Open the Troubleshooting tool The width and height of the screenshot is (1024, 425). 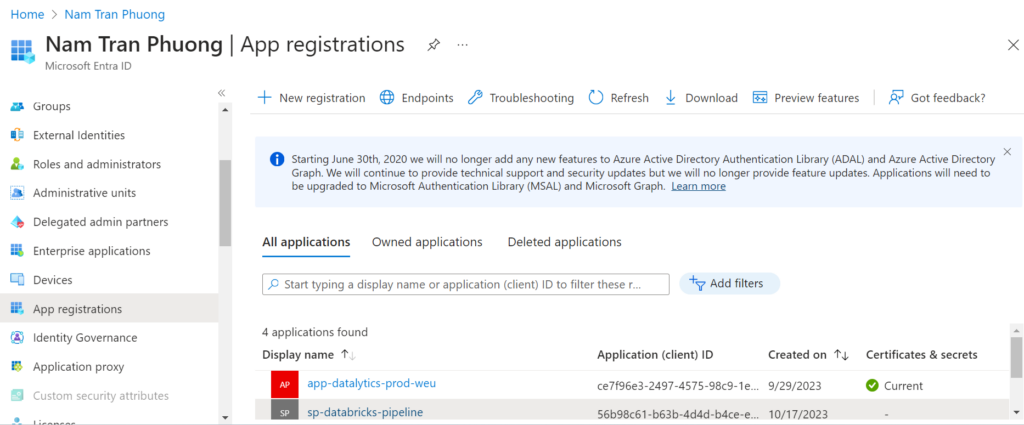[x=520, y=98]
